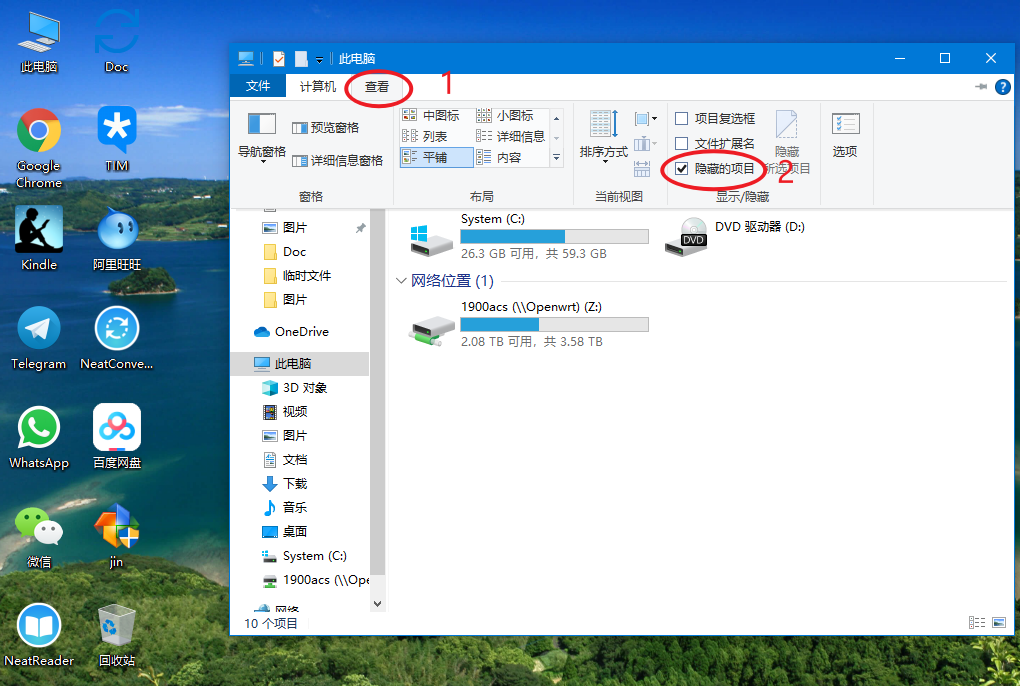
Task: Select the 百度网盘 desktop icon
Action: coord(116,437)
